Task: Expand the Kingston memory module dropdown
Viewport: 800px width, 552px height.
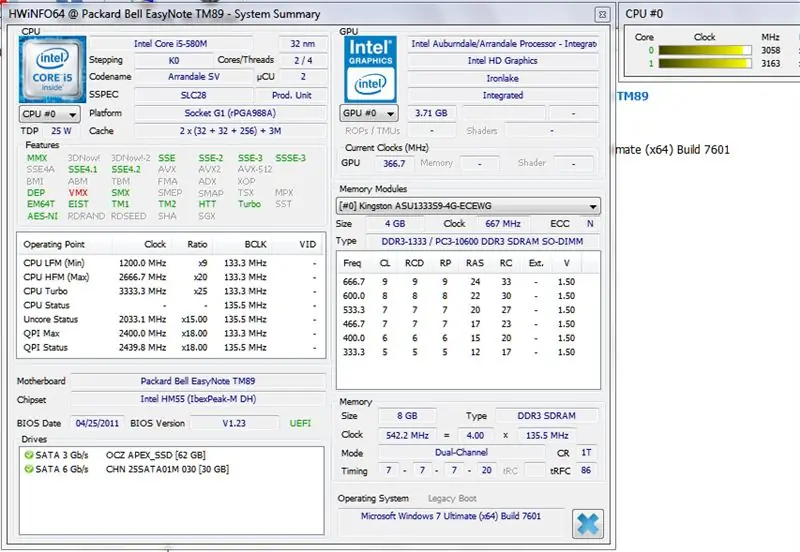Action: [468, 206]
